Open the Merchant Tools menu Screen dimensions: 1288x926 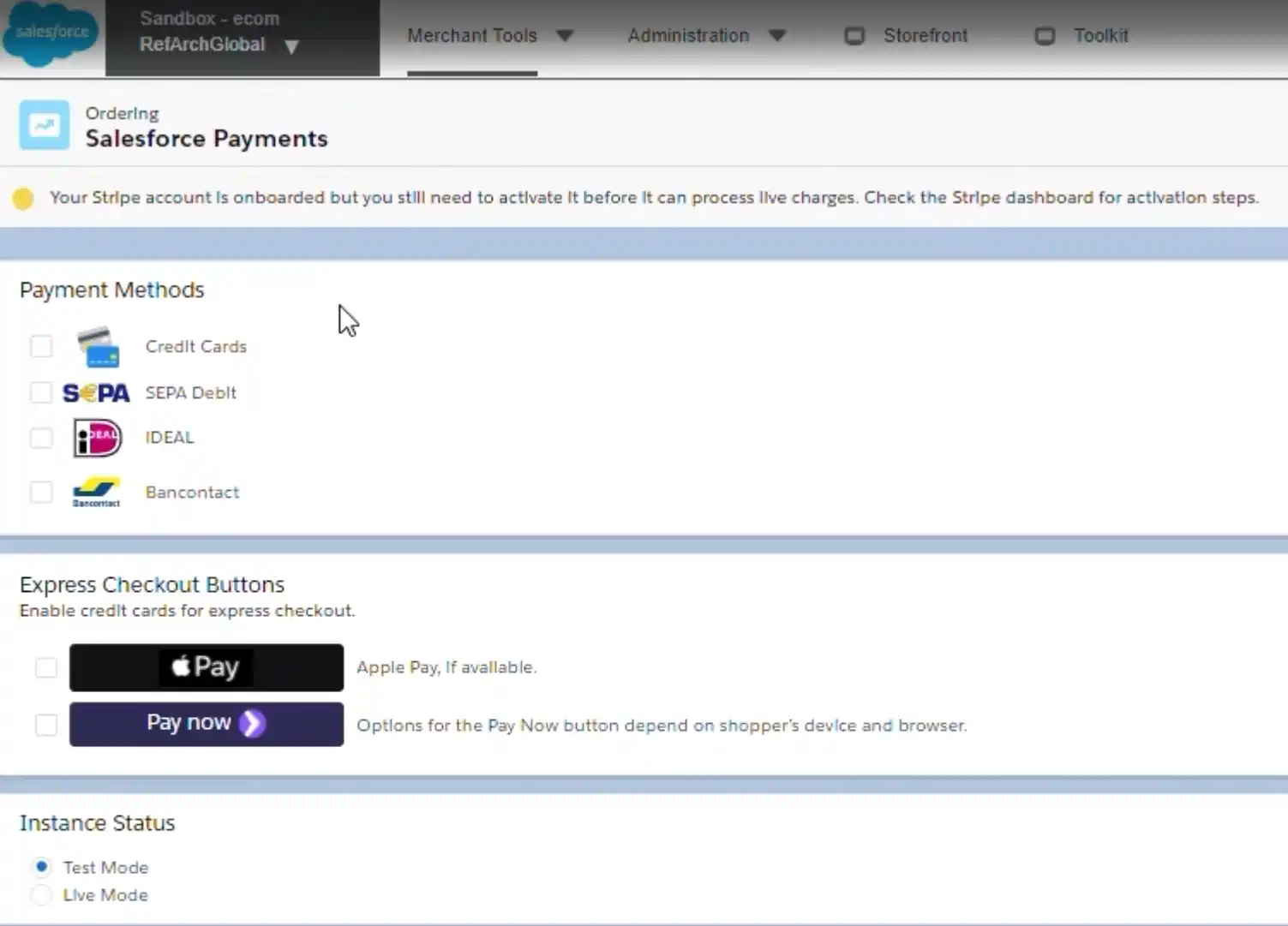471,36
